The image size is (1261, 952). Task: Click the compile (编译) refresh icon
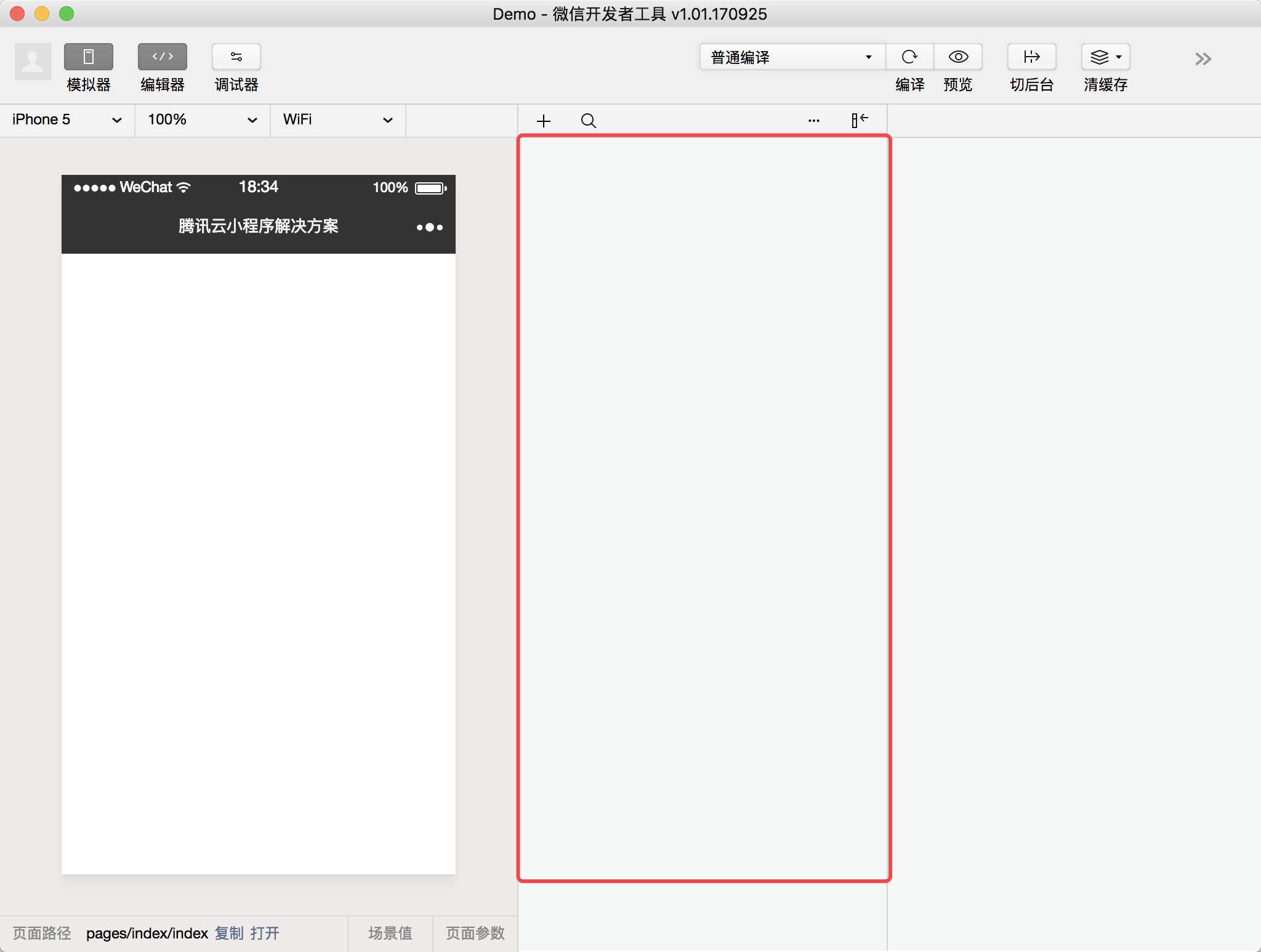coord(909,57)
